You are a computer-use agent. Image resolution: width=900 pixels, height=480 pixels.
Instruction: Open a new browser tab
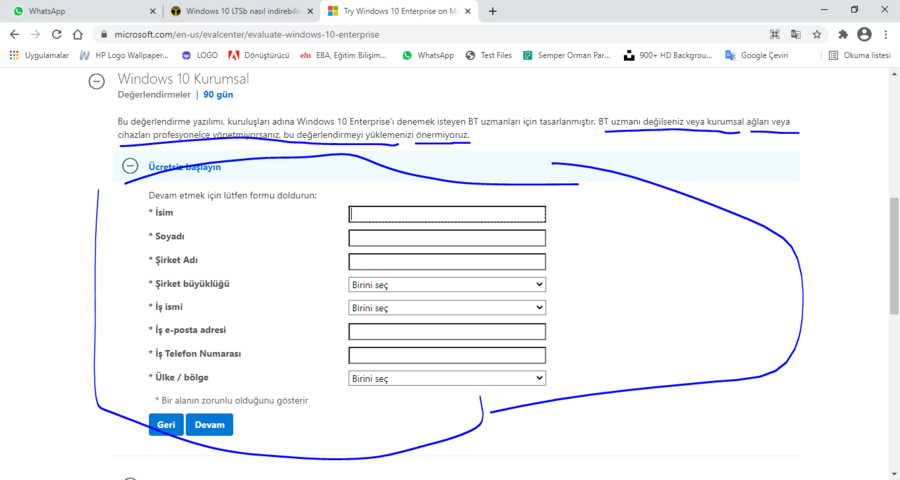coord(492,11)
